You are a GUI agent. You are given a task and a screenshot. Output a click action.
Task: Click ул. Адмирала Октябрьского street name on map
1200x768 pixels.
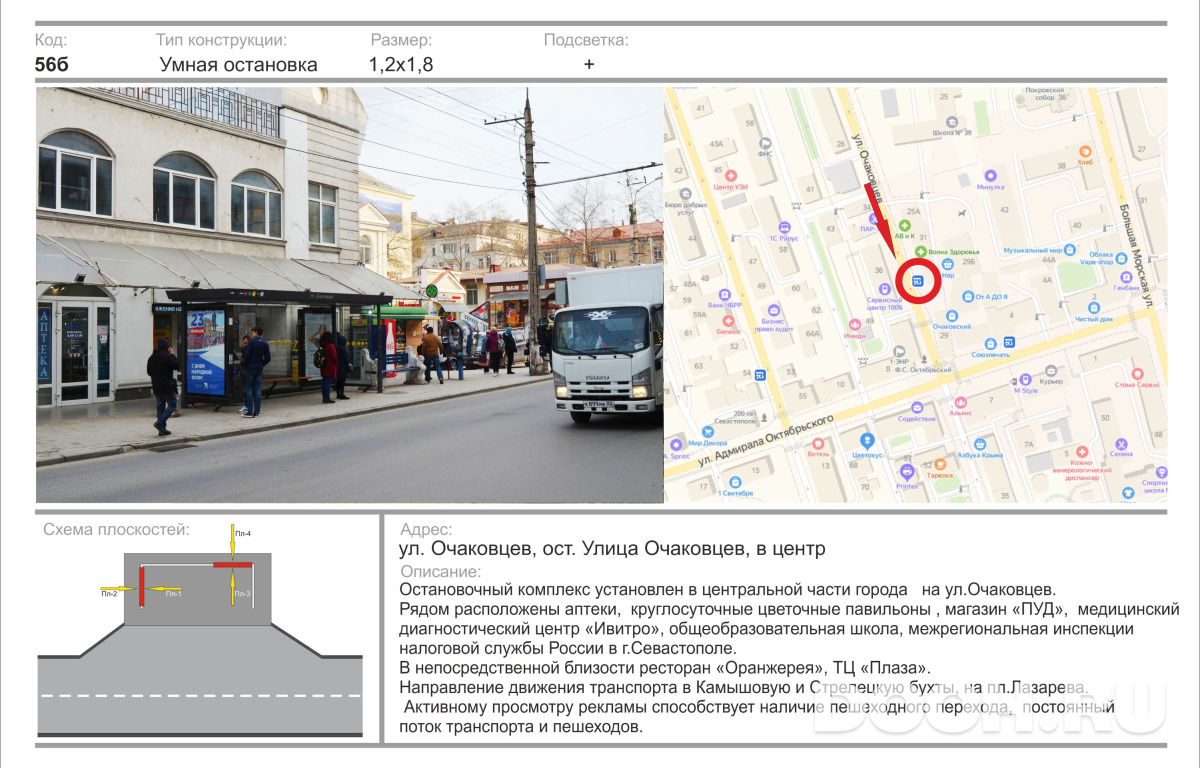pos(767,439)
